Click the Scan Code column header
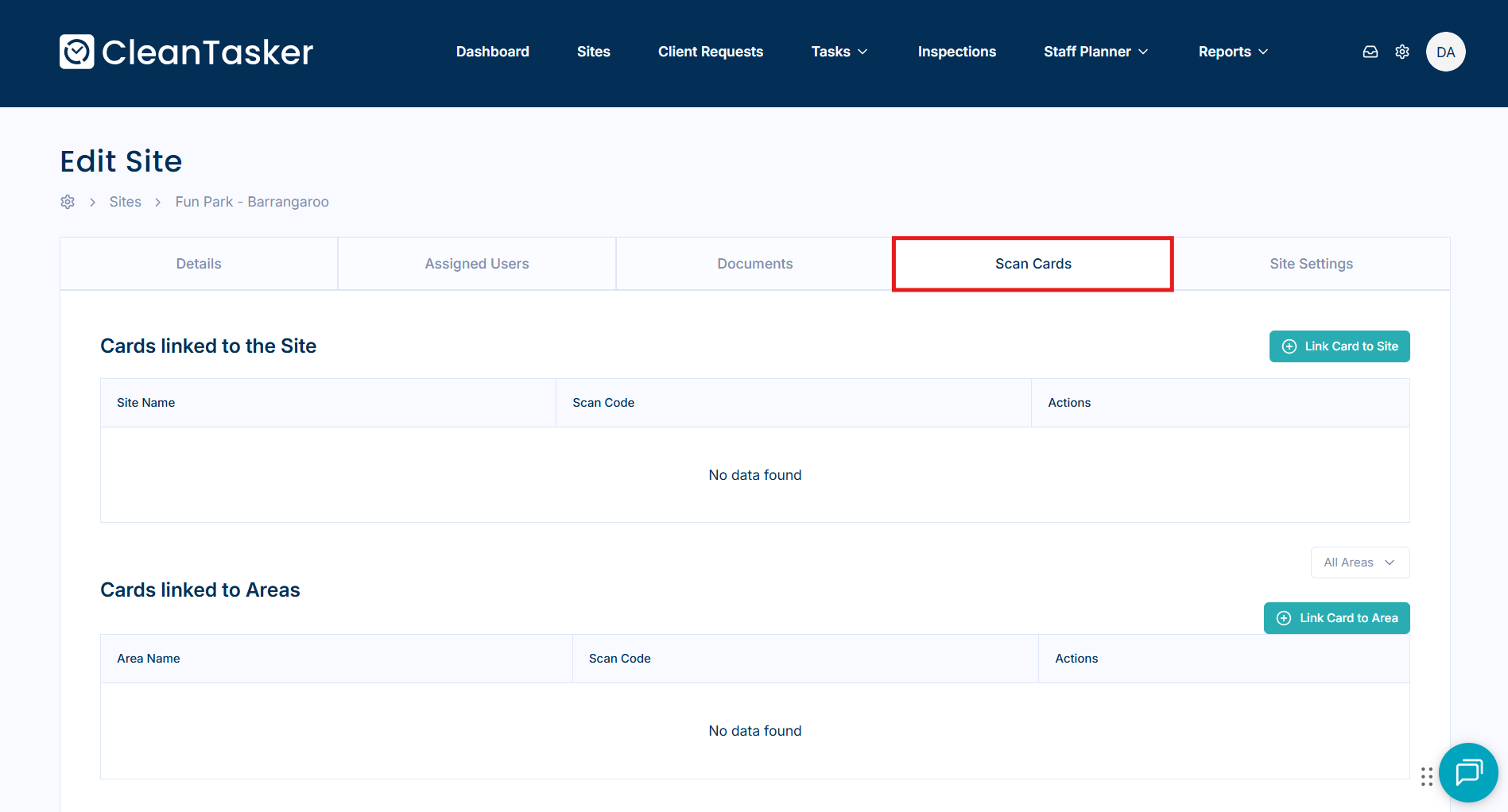 point(603,403)
